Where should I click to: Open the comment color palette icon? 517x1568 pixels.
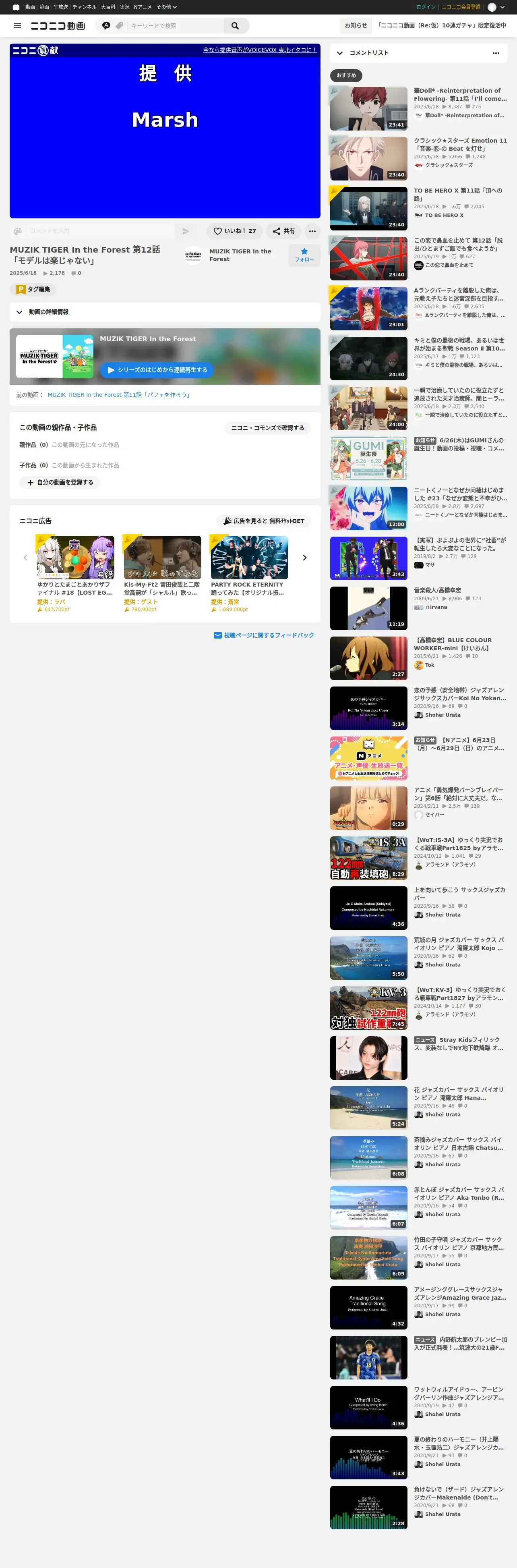coord(18,231)
